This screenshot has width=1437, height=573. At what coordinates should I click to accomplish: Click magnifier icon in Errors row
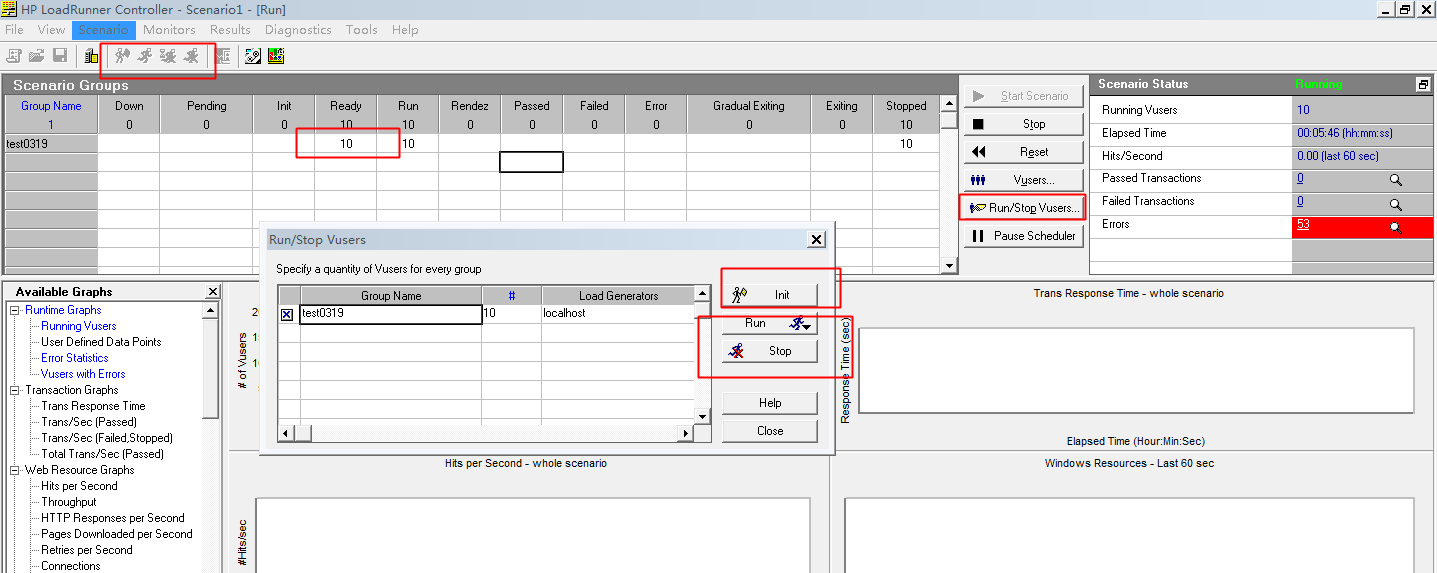(x=1396, y=227)
